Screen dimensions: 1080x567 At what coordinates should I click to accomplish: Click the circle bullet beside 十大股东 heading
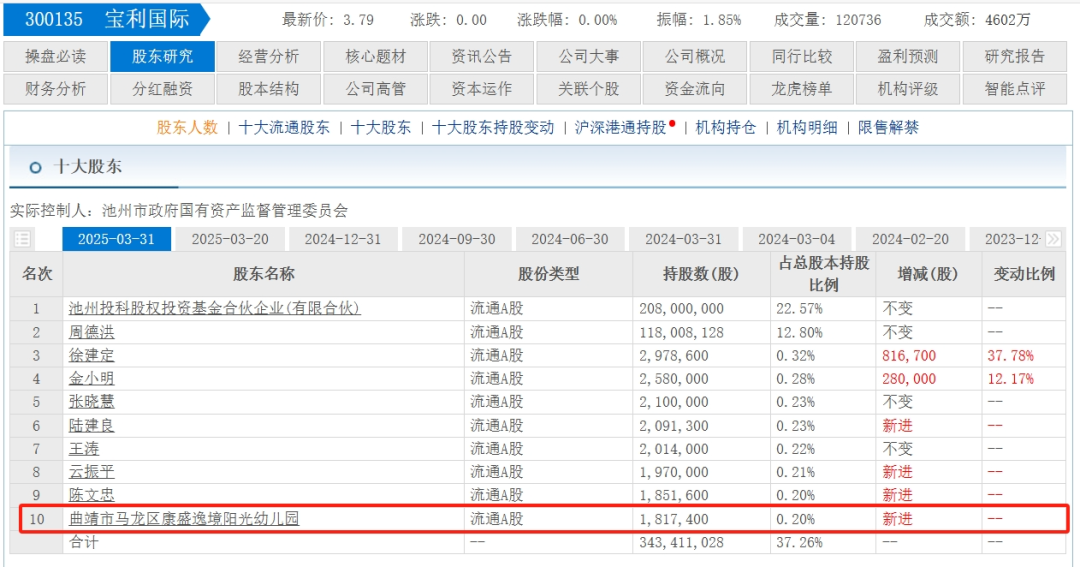[35, 168]
